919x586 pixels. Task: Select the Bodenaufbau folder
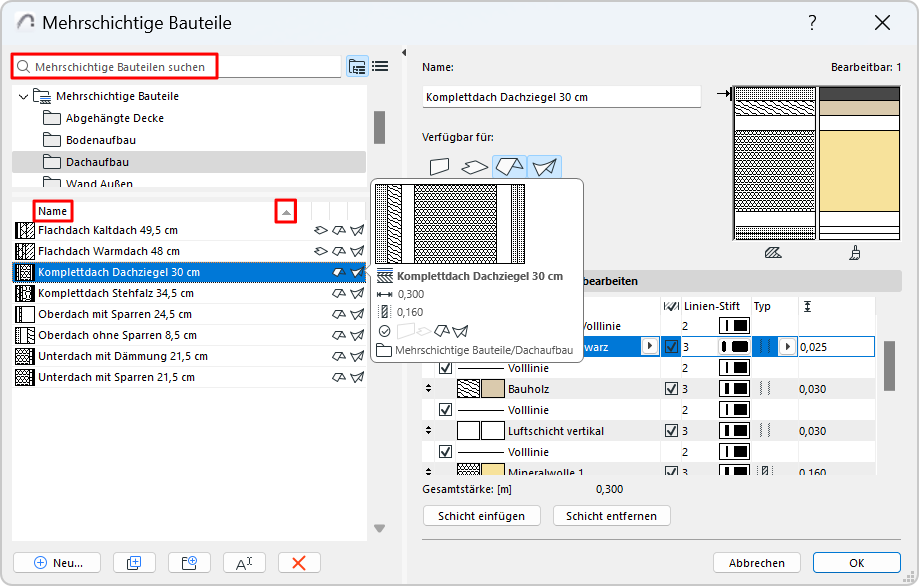(100, 140)
